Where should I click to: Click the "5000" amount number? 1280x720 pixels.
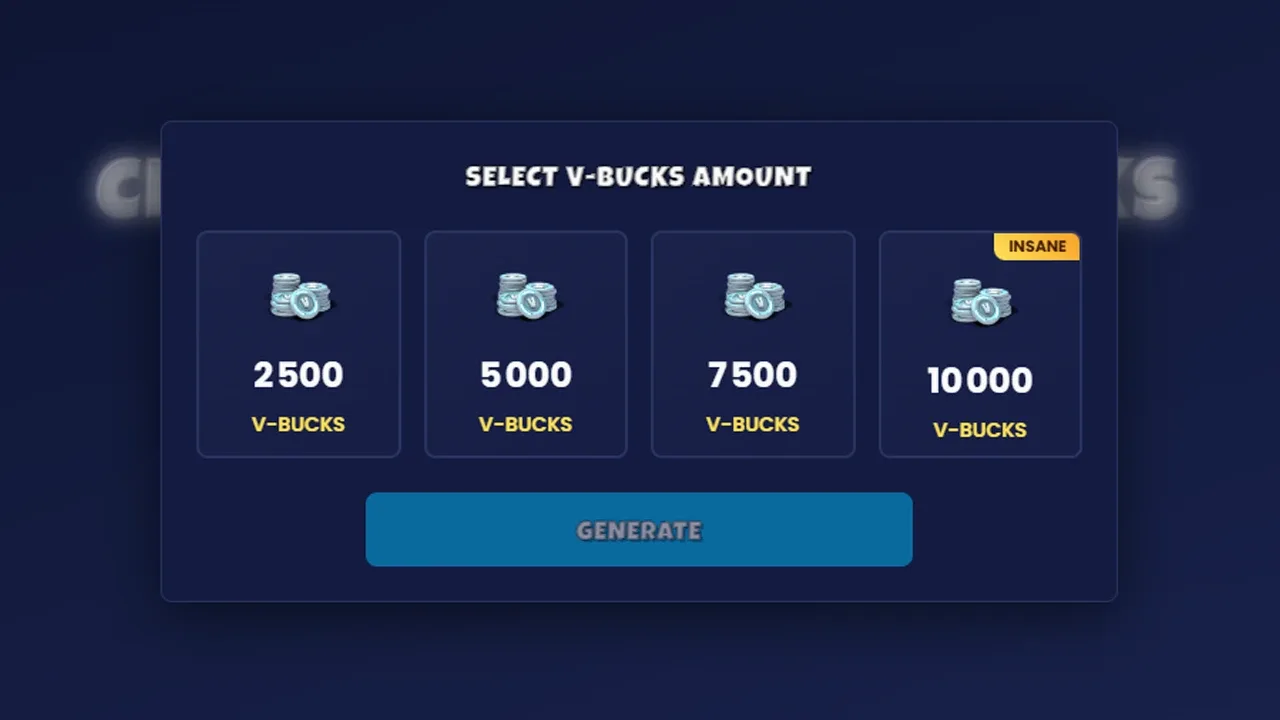tap(526, 375)
